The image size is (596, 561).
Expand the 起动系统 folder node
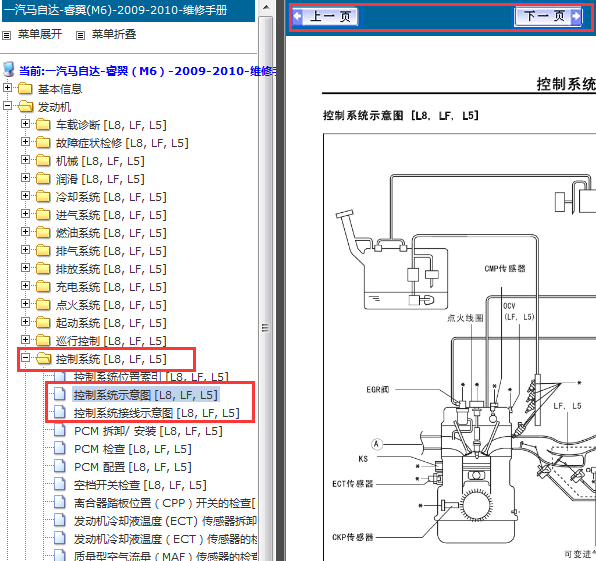(x=25, y=322)
